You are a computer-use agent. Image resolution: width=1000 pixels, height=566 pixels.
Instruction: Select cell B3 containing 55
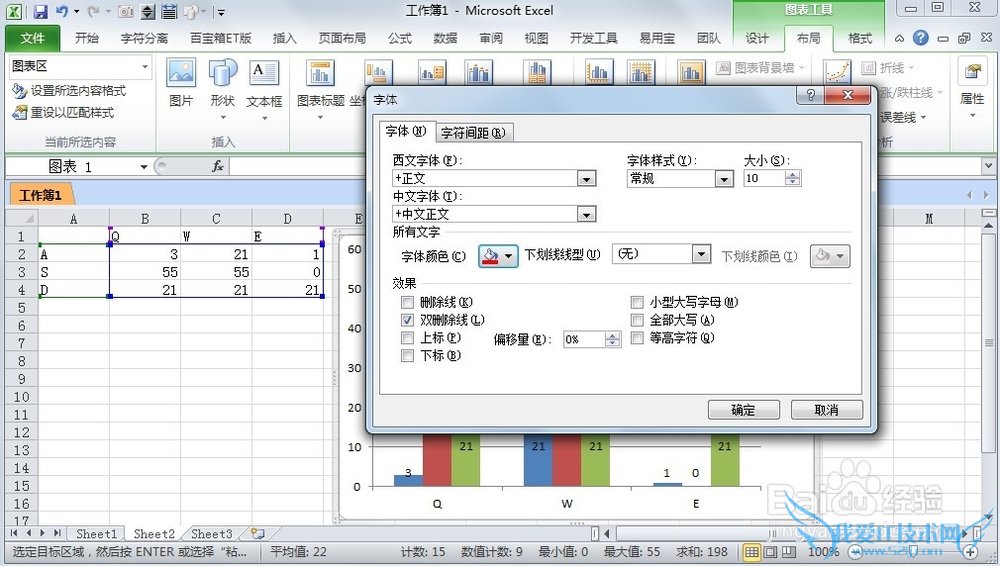click(x=145, y=272)
